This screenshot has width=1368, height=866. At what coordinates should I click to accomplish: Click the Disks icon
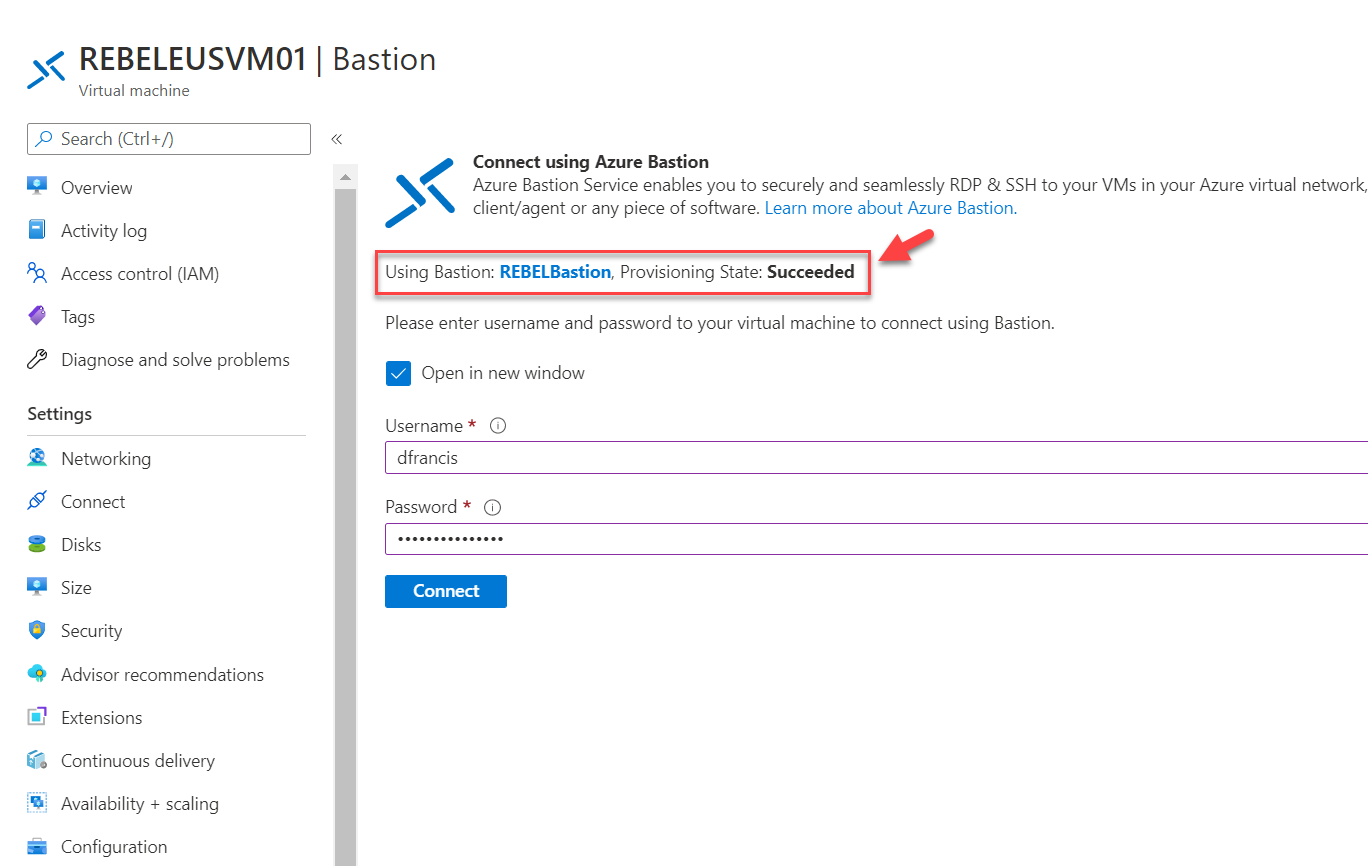pos(37,544)
